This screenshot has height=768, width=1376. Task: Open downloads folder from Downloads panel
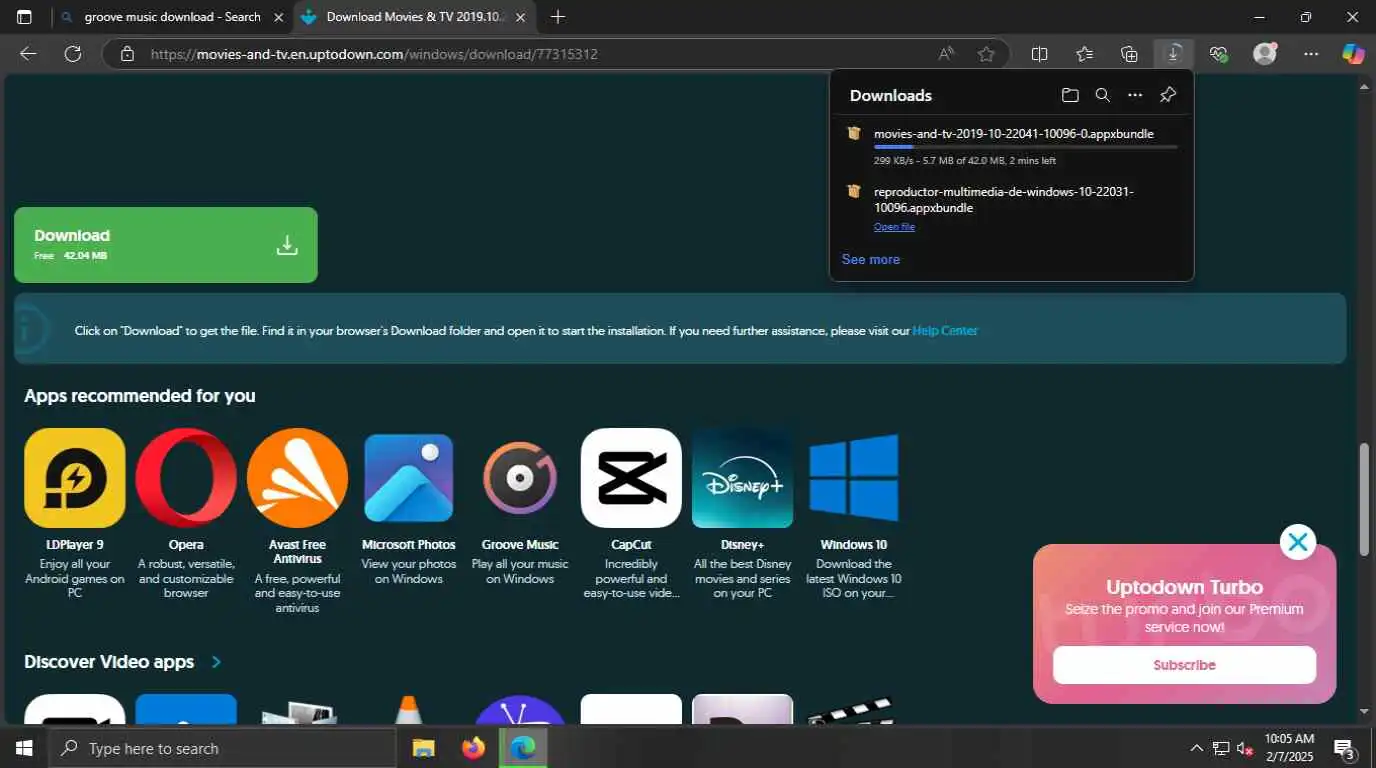1070,95
